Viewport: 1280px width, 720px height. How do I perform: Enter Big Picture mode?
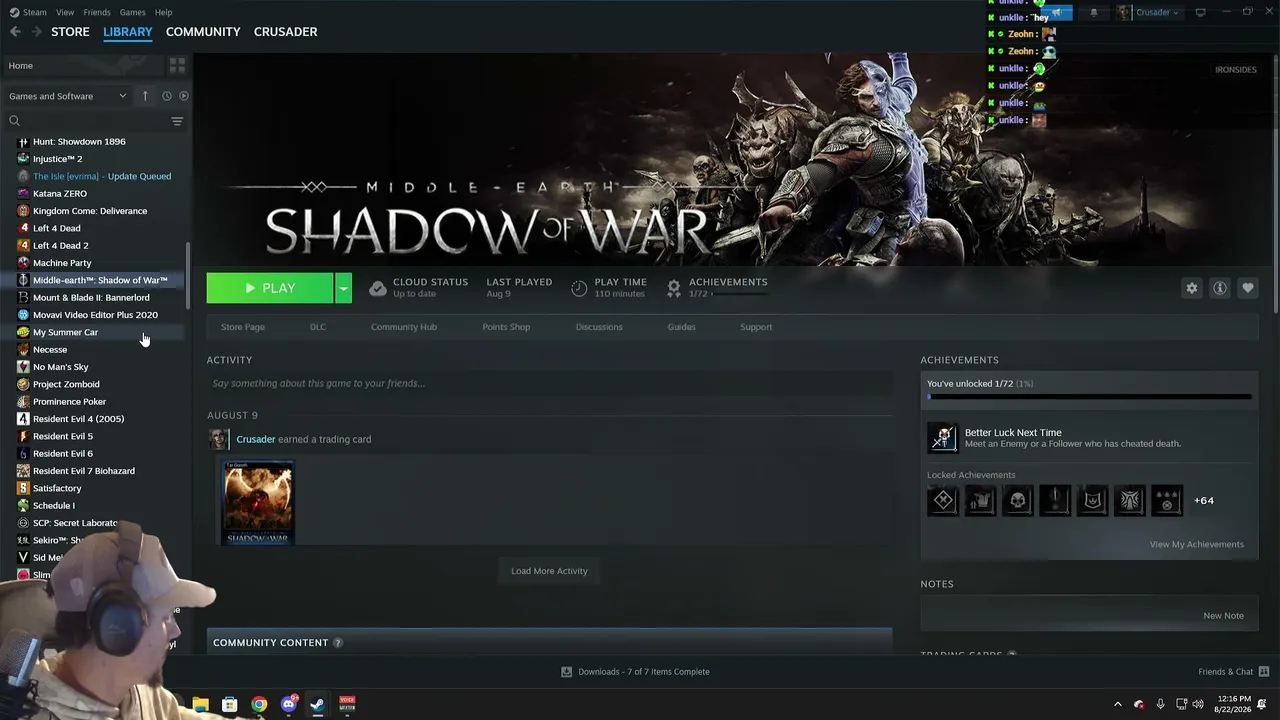1201,12
